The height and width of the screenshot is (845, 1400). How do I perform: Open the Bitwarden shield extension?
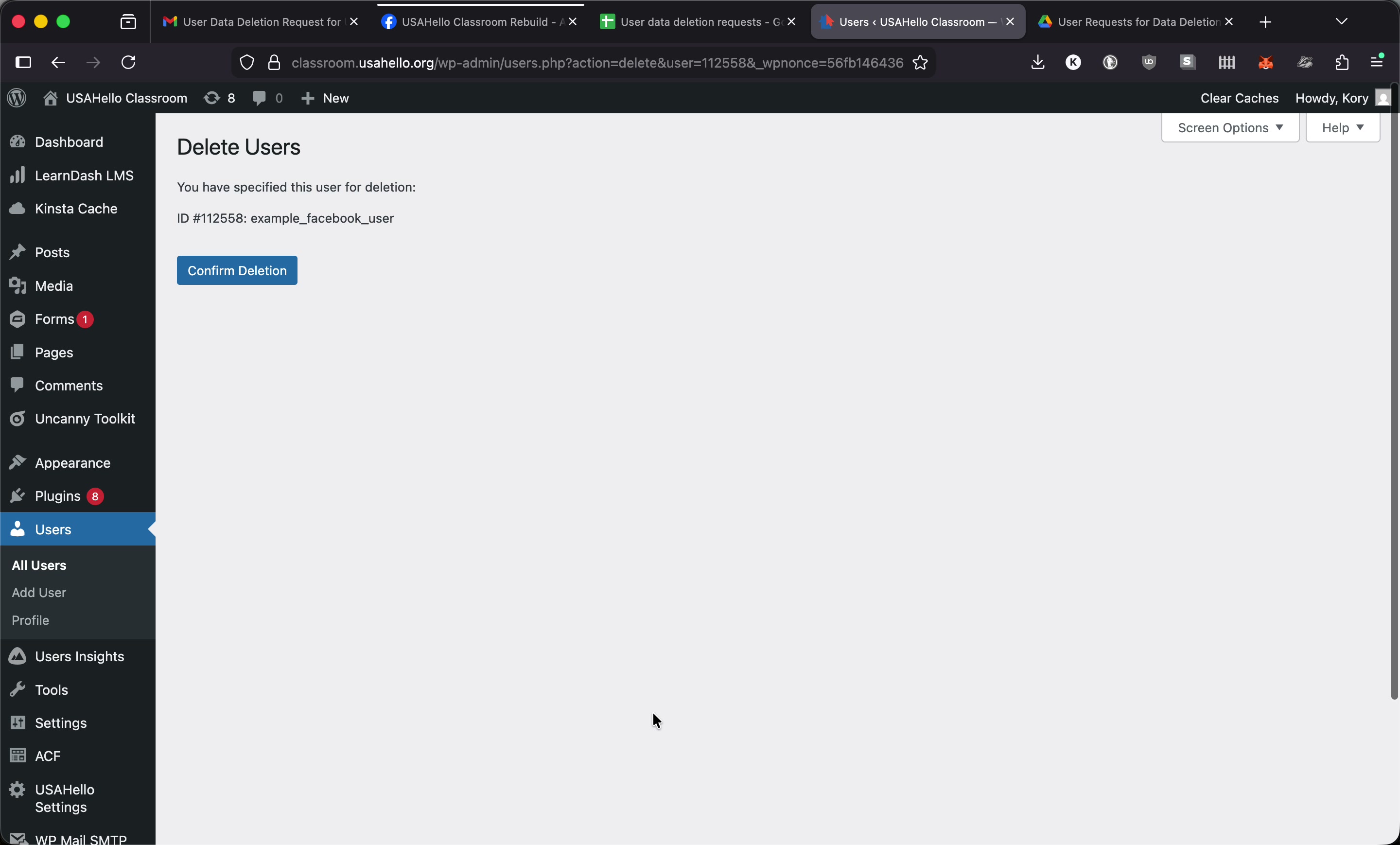click(1149, 63)
